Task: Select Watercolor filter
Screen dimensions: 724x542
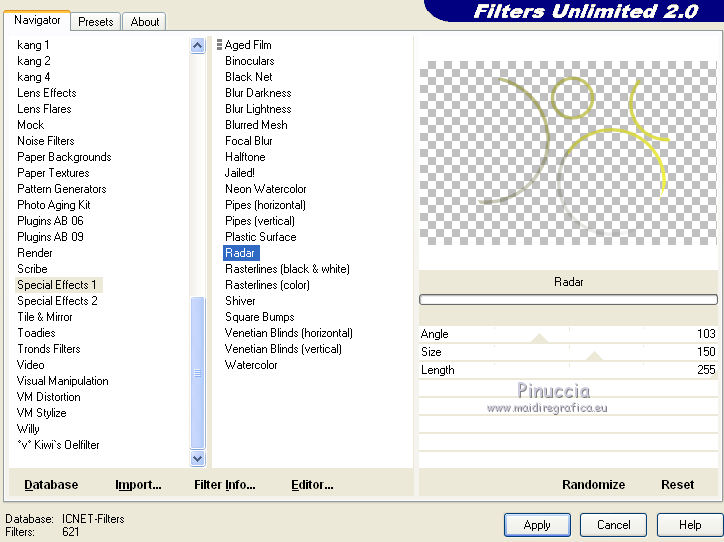Action: (x=251, y=365)
